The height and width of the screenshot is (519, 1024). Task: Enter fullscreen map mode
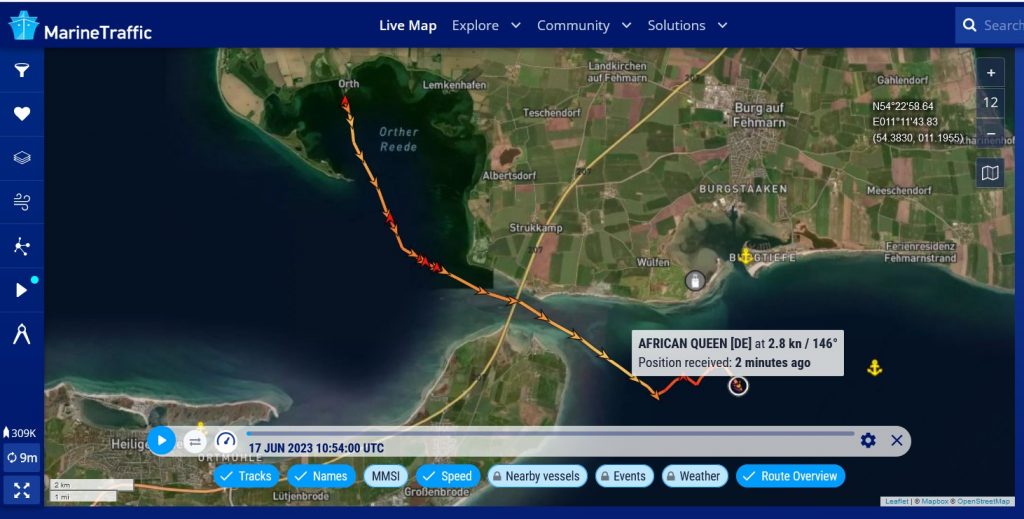pos(21,489)
